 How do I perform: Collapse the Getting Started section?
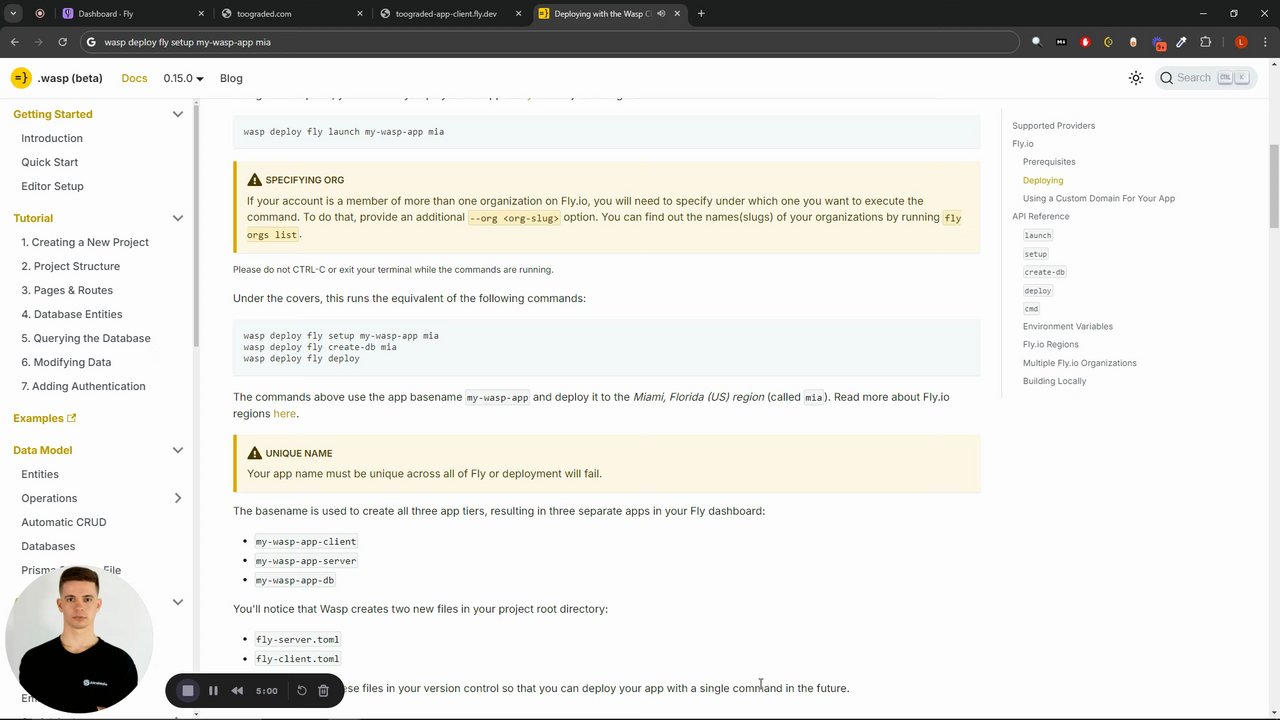click(178, 114)
